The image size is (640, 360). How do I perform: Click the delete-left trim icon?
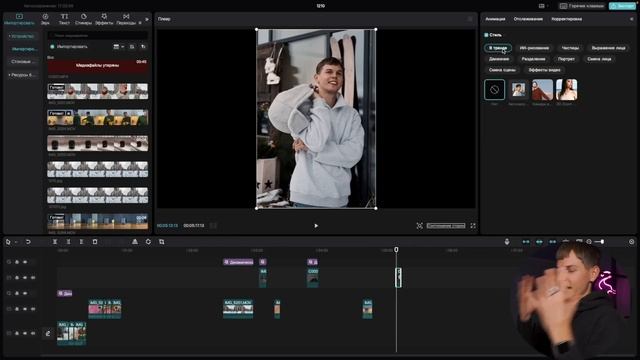coord(68,242)
